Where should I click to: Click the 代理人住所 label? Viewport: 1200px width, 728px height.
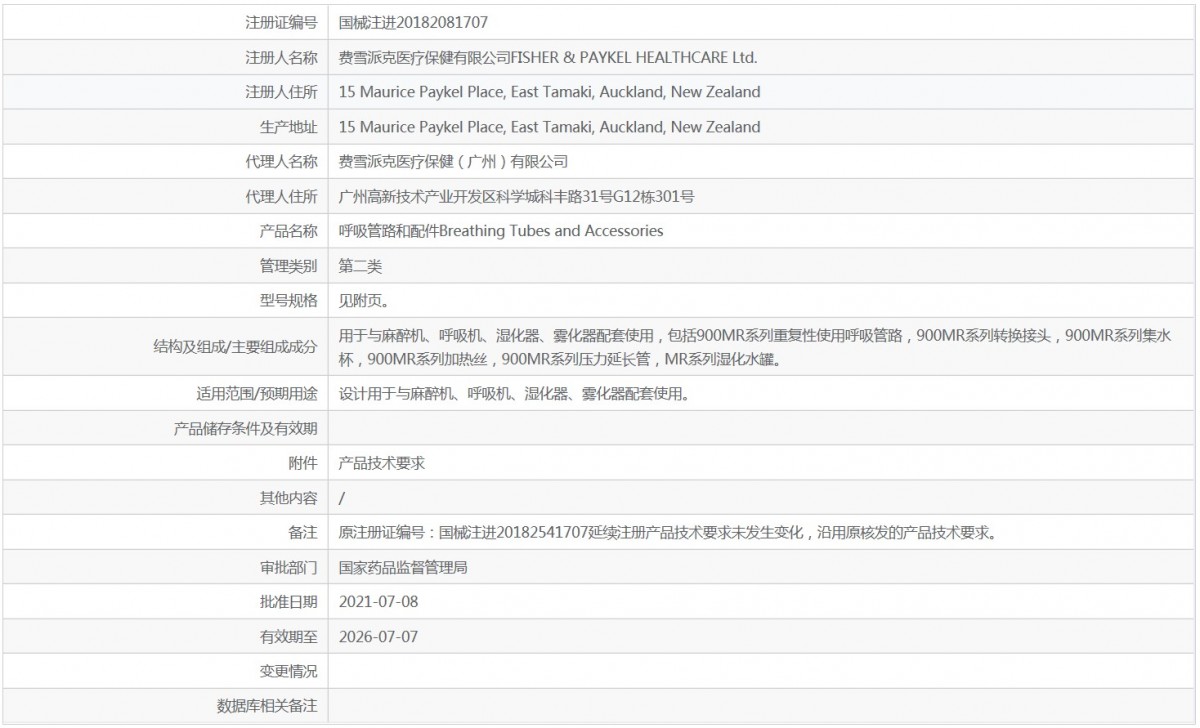coord(281,196)
